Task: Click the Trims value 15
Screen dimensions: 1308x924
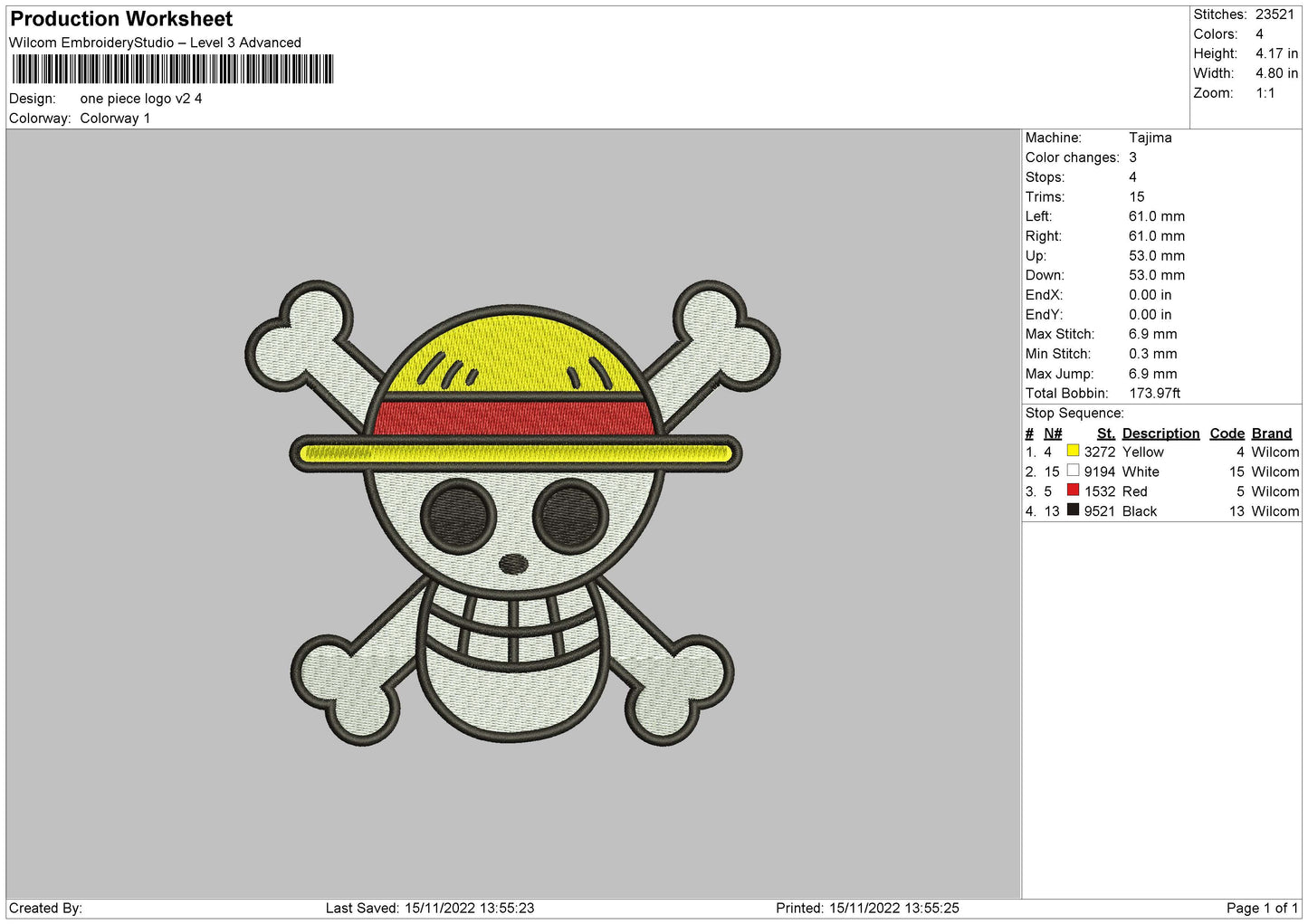Action: (x=1137, y=197)
